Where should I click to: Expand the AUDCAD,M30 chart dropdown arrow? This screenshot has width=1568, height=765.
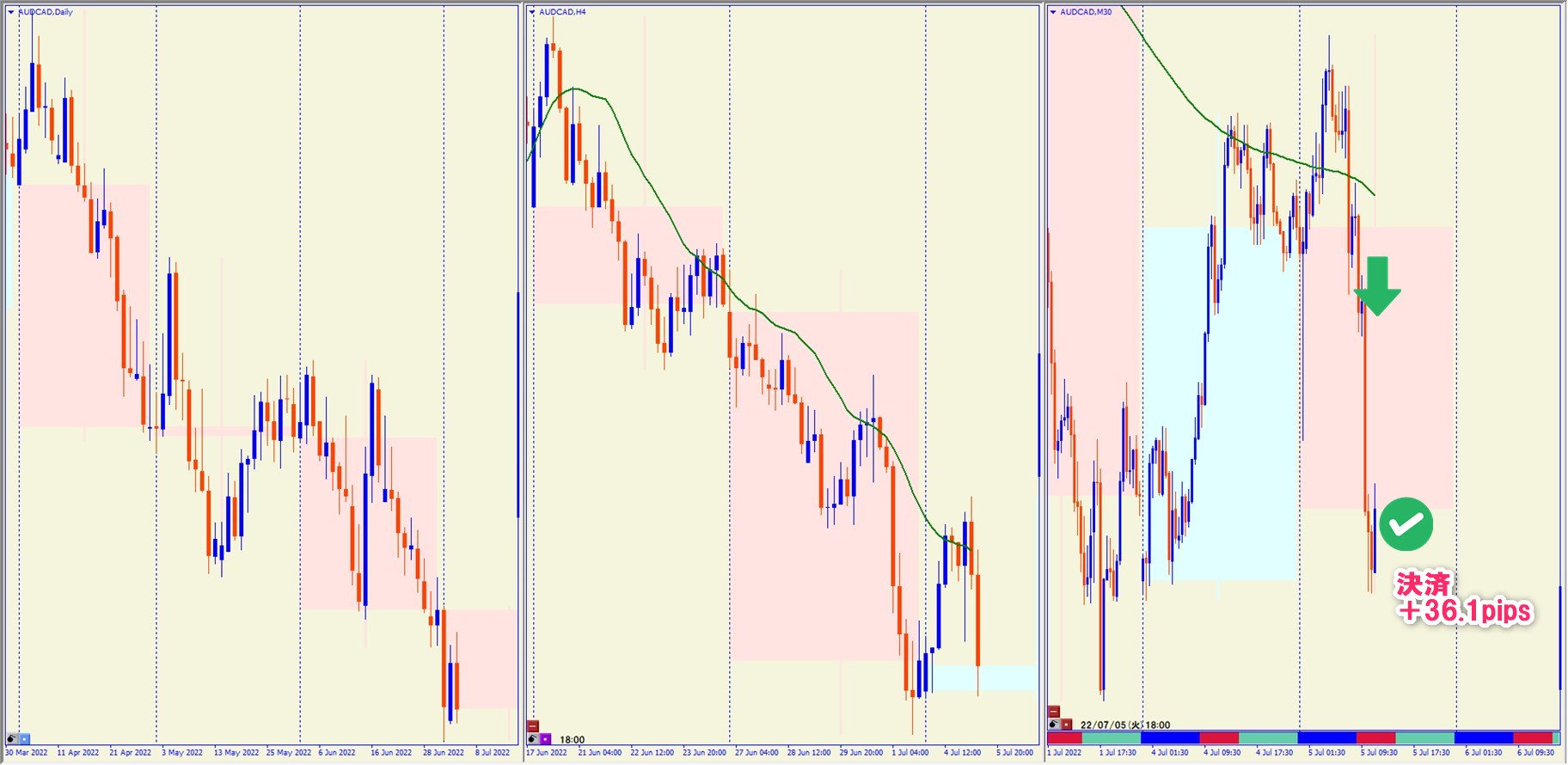coord(1053,12)
